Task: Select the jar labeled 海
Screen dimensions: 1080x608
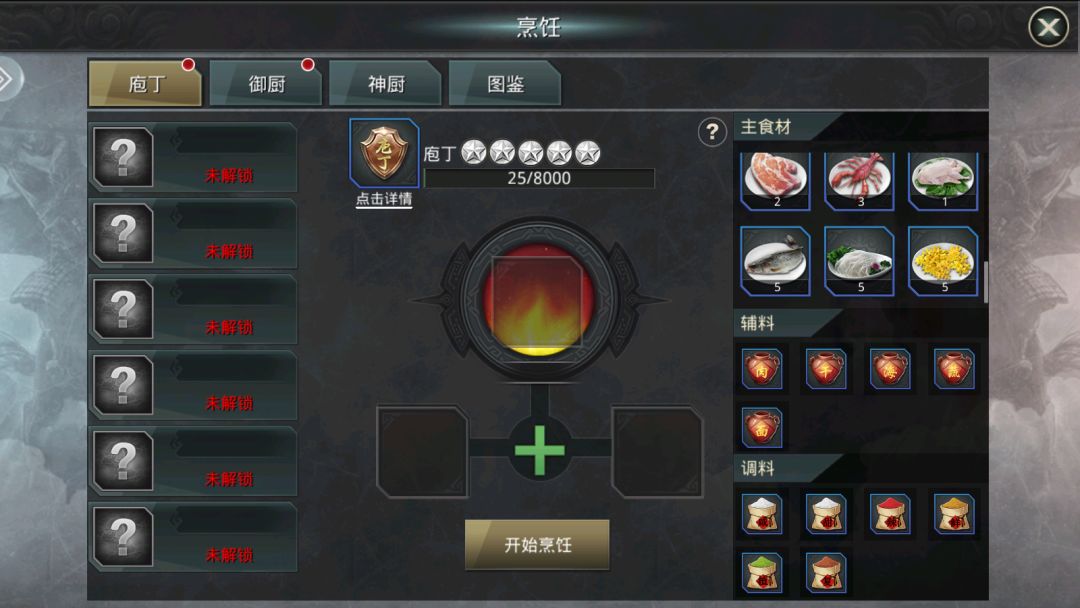Action: pos(889,368)
